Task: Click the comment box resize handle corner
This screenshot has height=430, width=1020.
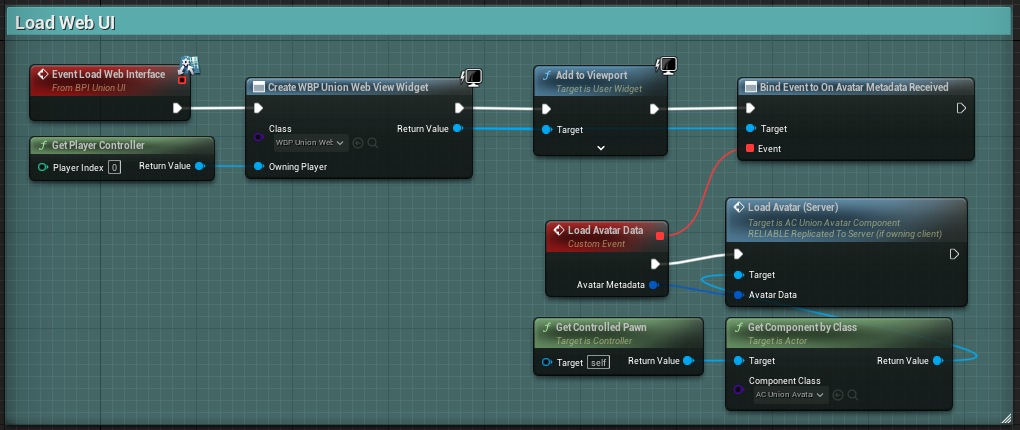Action: (1006, 417)
